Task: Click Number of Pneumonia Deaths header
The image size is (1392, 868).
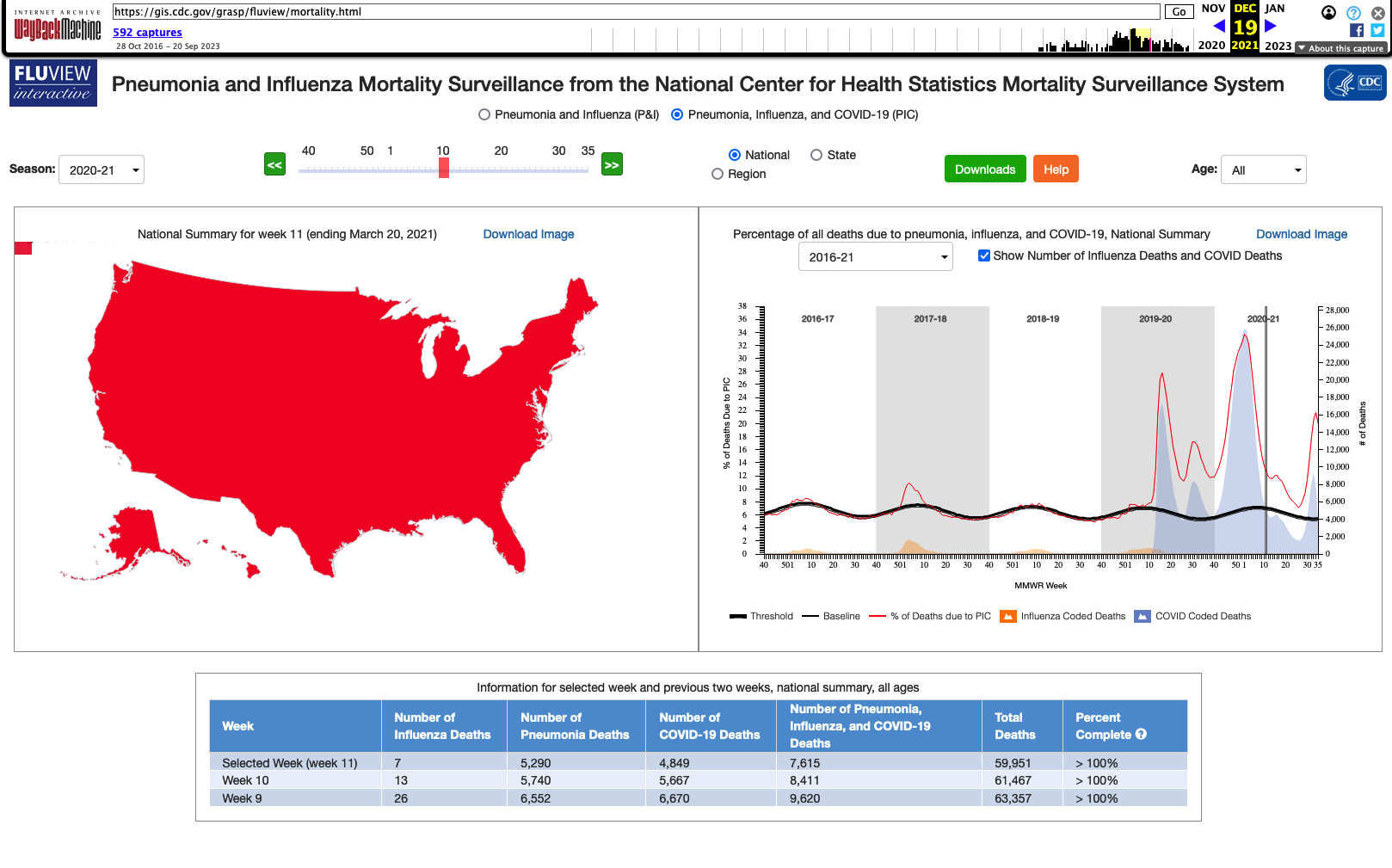Action: 576,726
